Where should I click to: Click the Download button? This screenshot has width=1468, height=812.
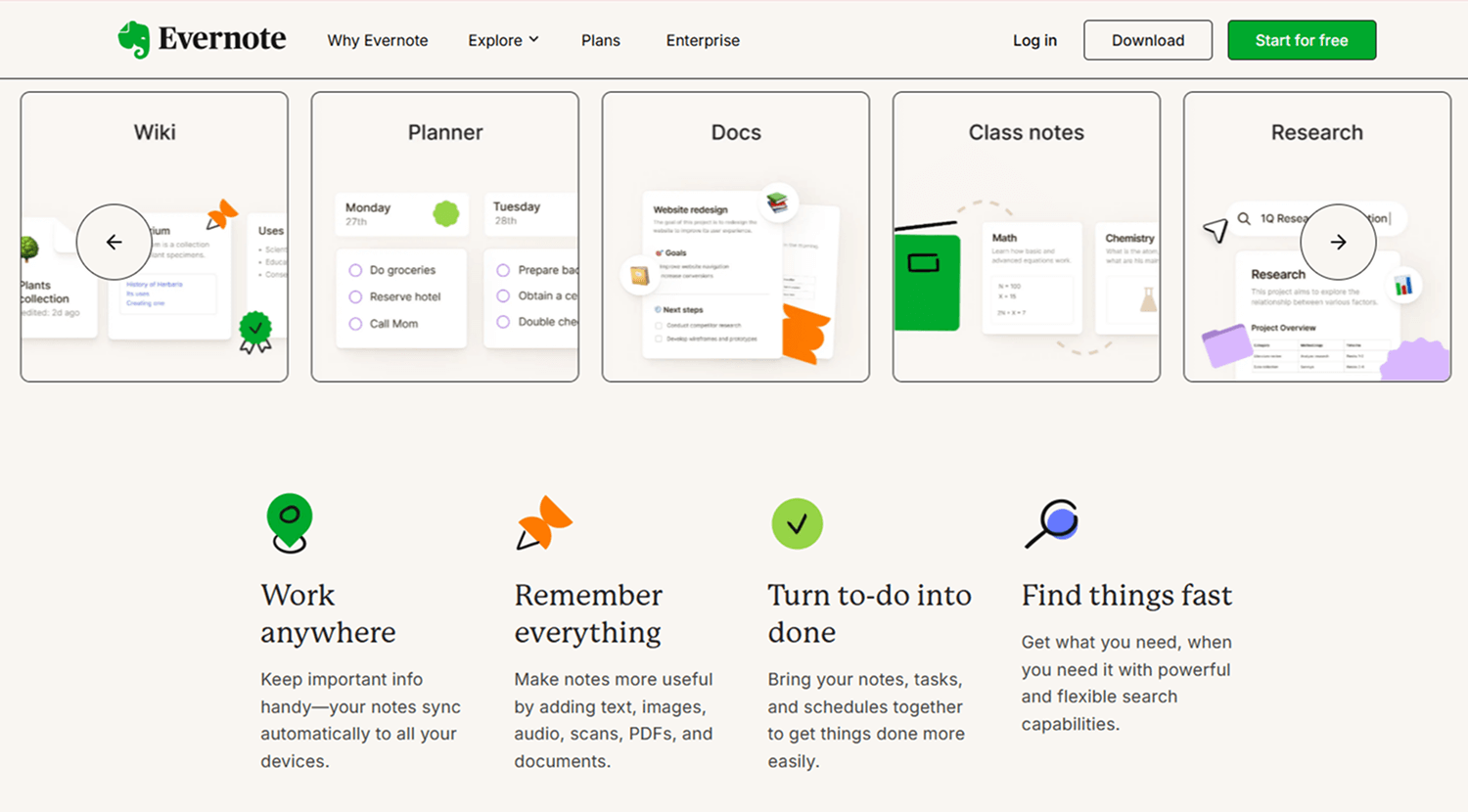[1148, 40]
